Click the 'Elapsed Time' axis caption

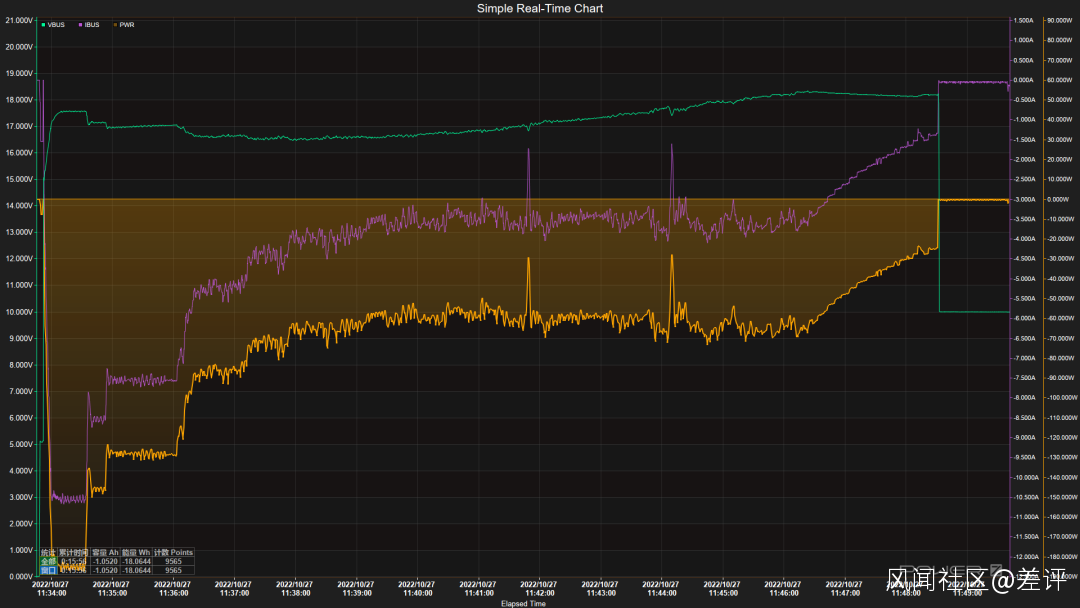coord(523,603)
